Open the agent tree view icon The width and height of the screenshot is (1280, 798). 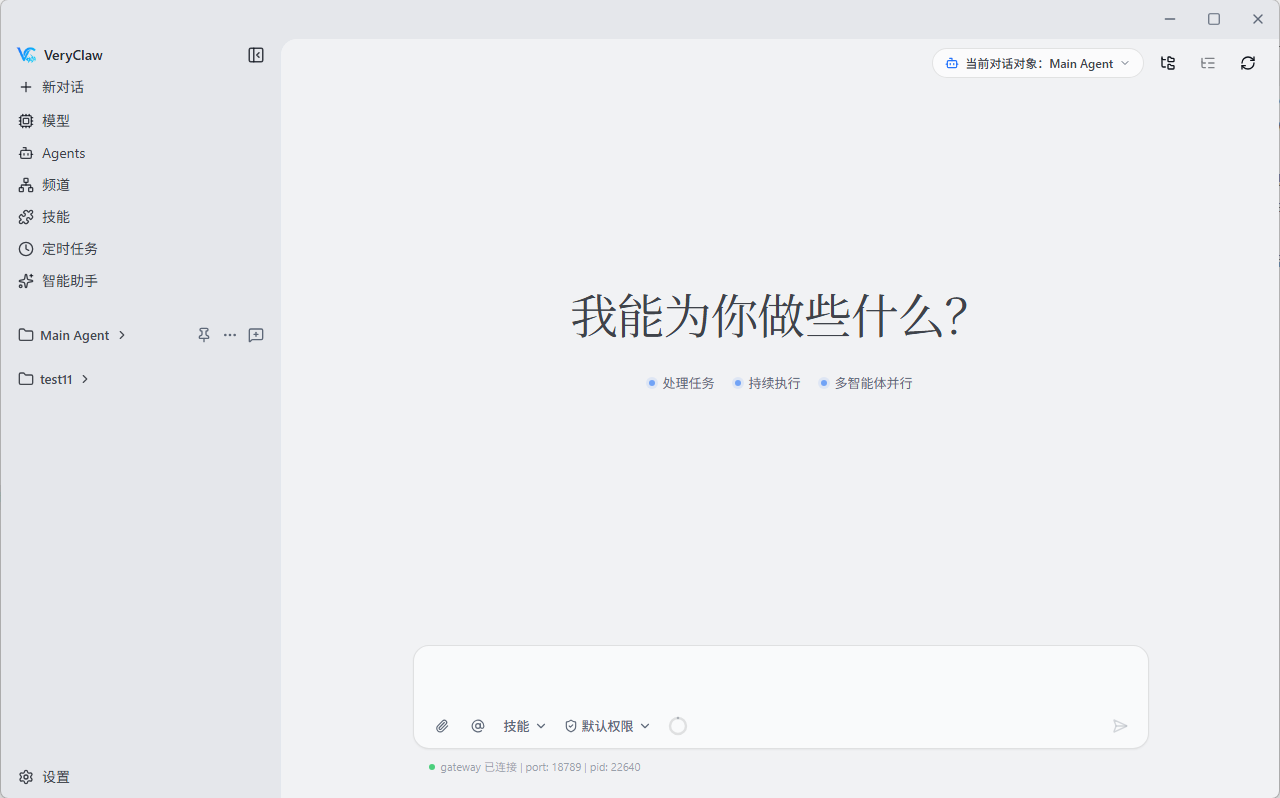click(x=1168, y=63)
